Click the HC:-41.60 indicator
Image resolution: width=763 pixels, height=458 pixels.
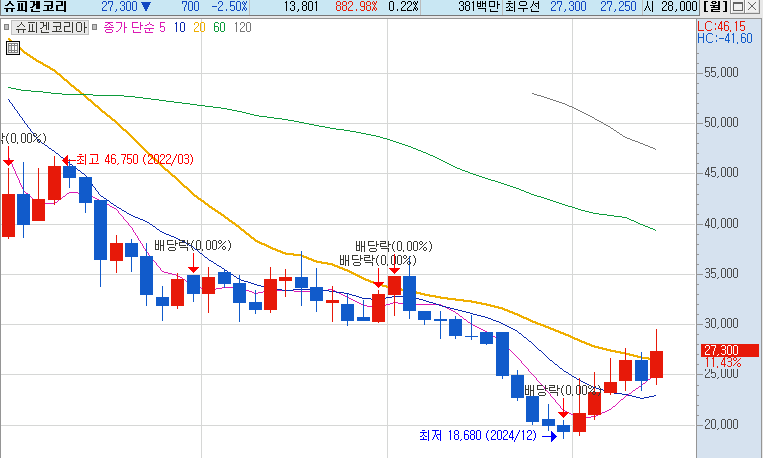pyautogui.click(x=725, y=38)
